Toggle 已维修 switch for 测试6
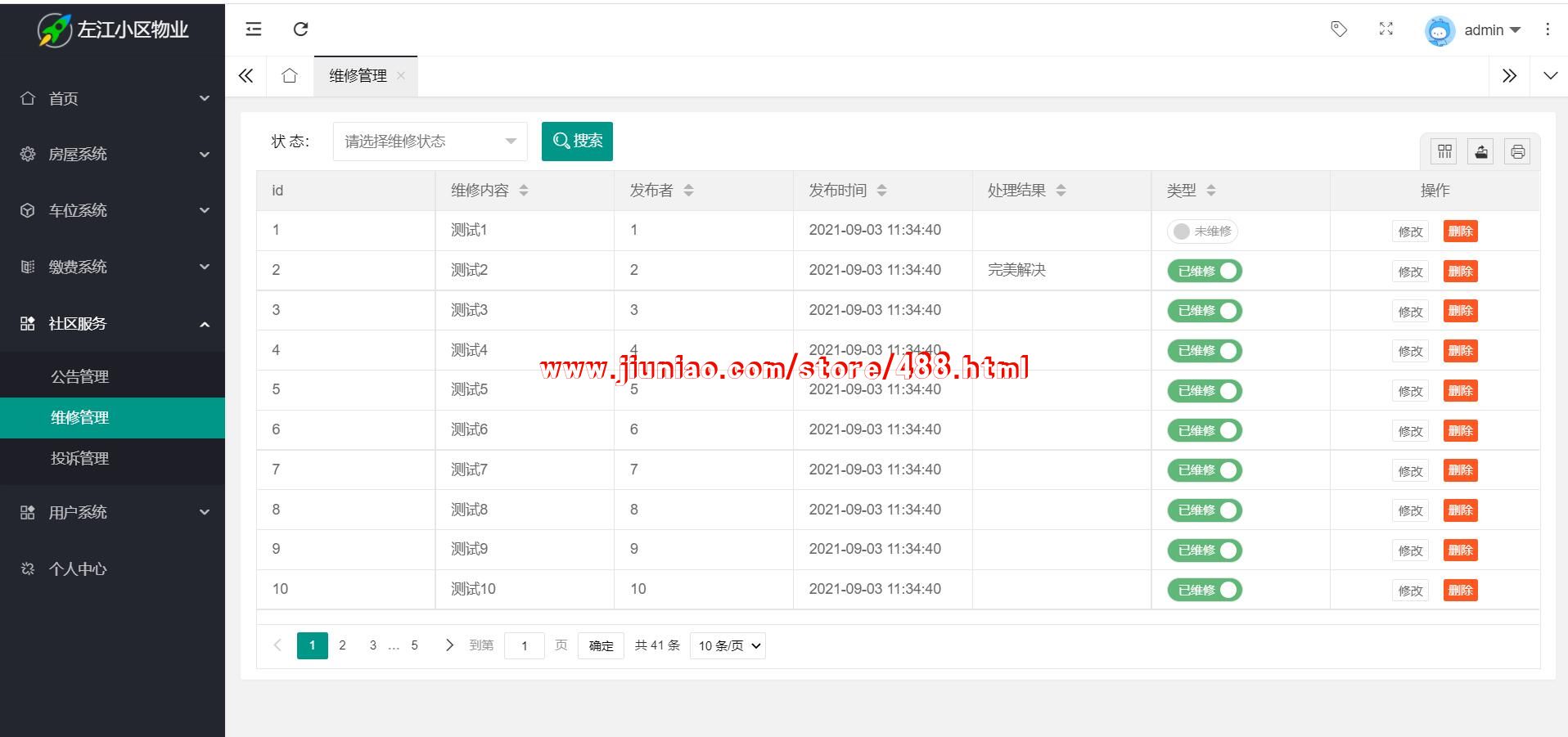This screenshot has height=737, width=1568. tap(1205, 430)
